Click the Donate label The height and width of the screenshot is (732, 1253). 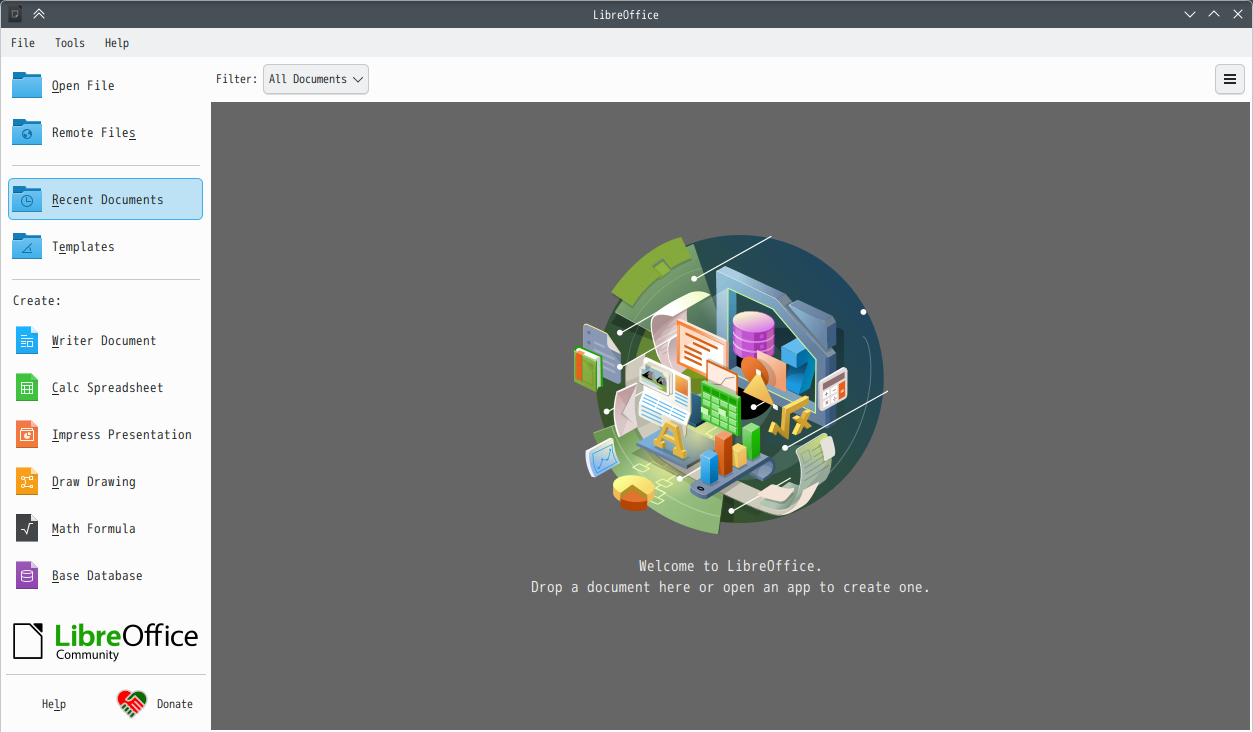[x=175, y=704]
